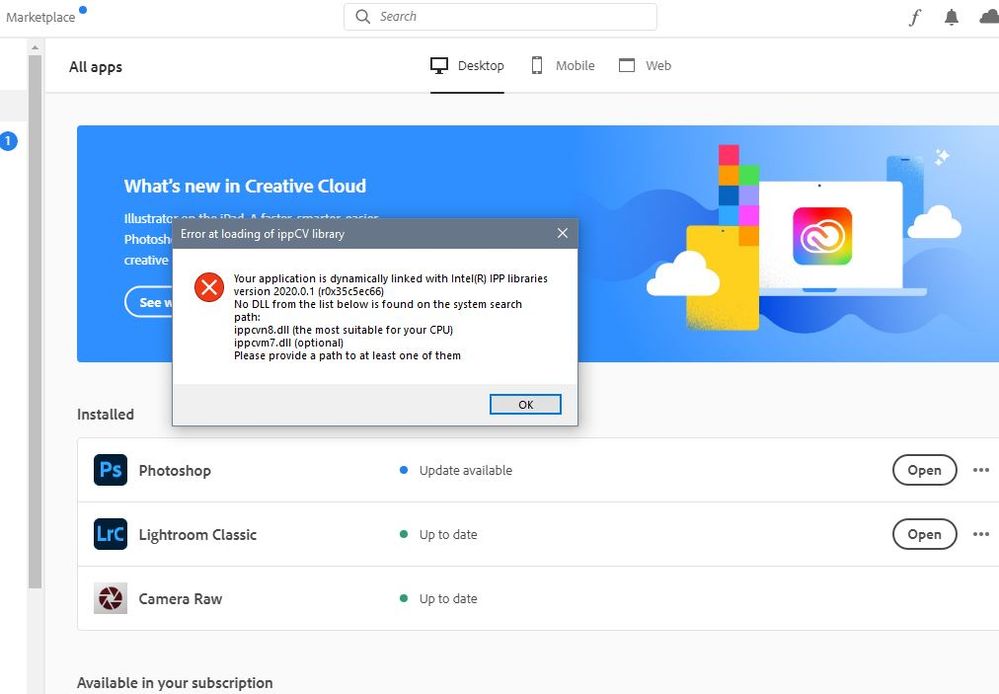Screen dimensions: 999x694
Task: Click the Lightroom Classic app icon
Action: pyautogui.click(x=110, y=534)
